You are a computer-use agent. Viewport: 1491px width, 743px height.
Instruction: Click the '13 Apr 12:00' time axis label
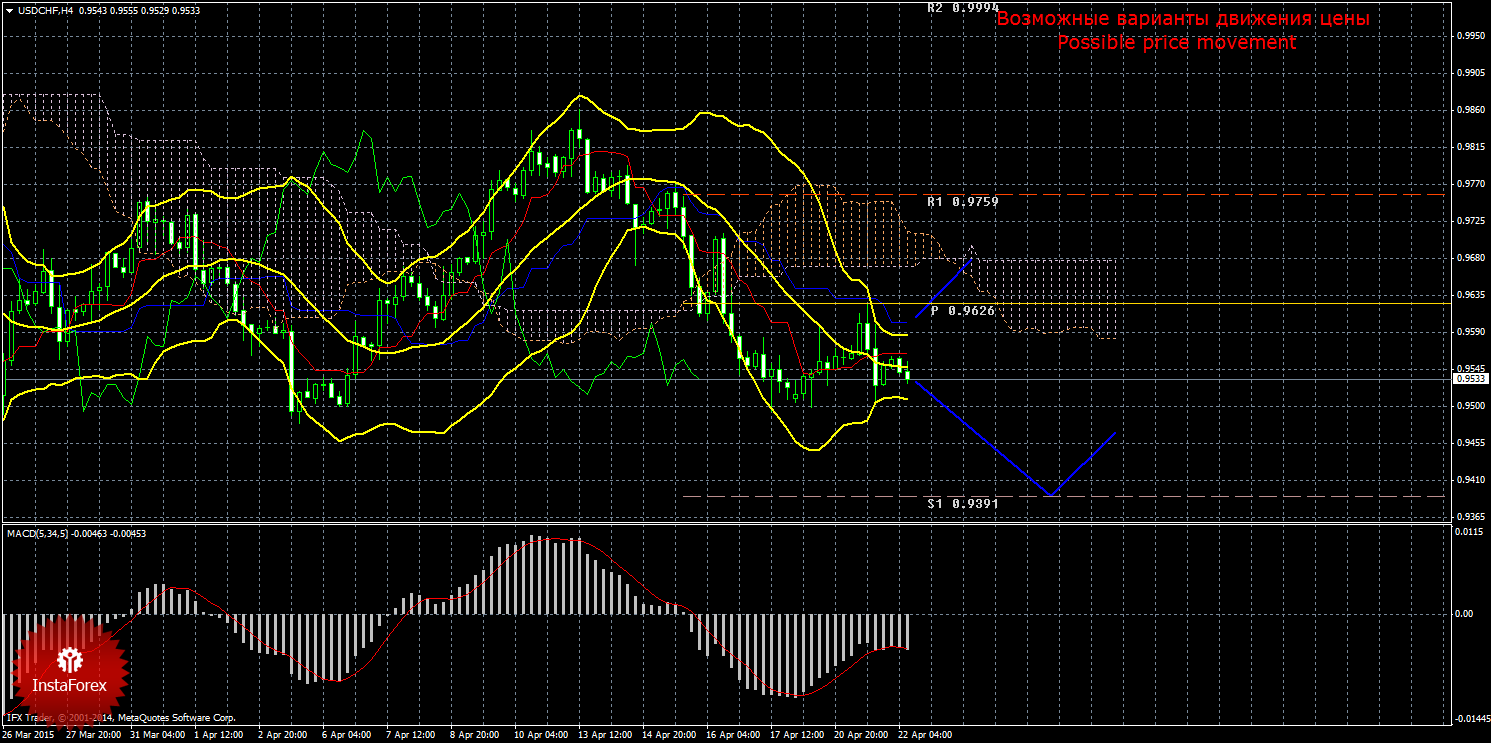point(605,735)
